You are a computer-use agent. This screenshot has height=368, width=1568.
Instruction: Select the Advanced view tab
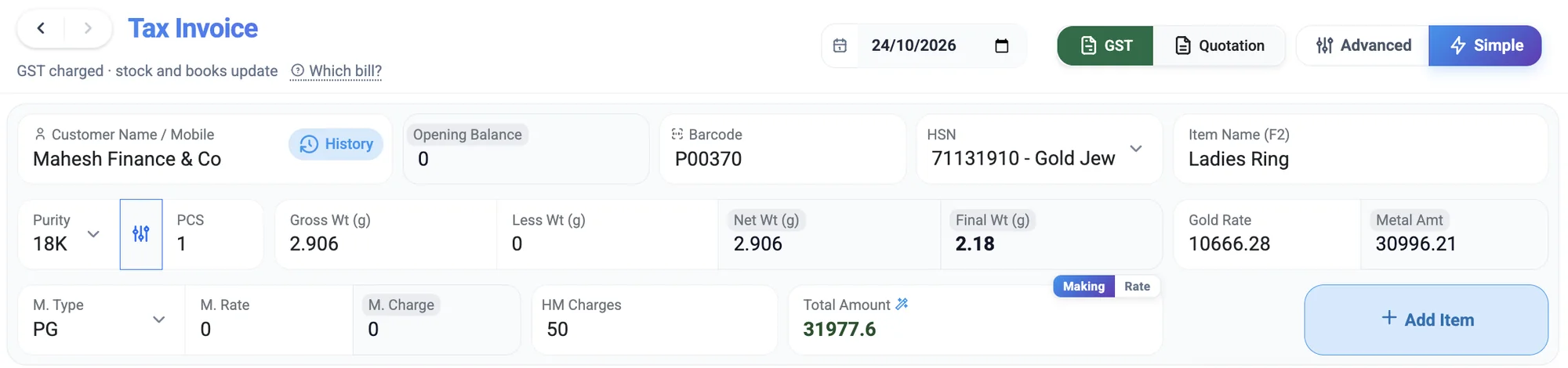point(1363,45)
